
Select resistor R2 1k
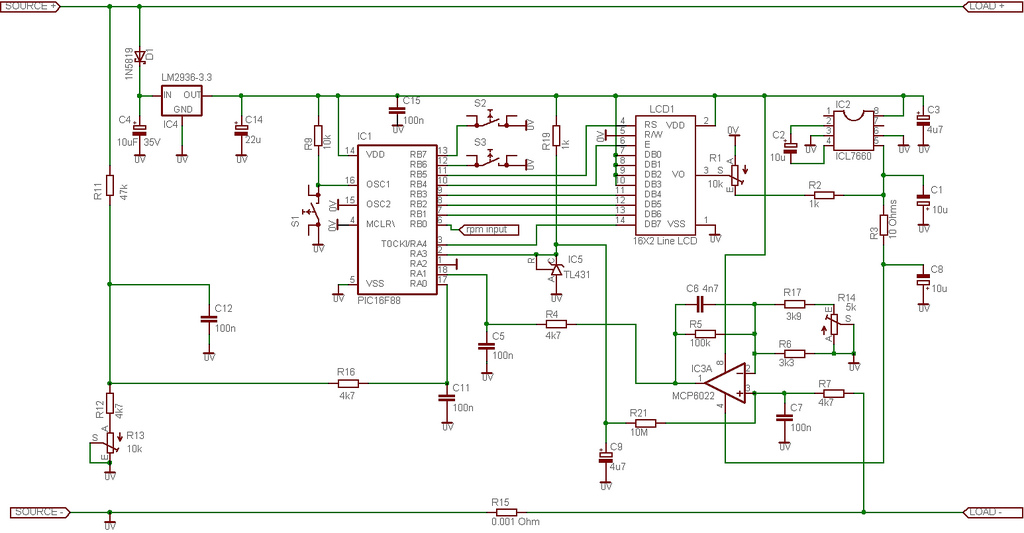pyautogui.click(x=824, y=195)
